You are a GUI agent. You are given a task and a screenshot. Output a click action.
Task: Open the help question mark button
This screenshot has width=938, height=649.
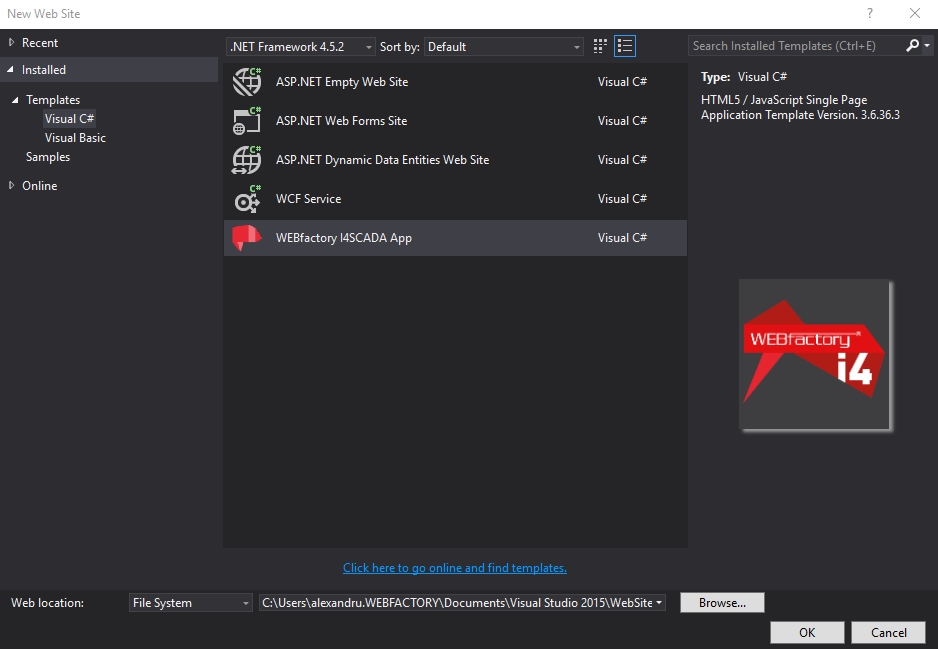click(870, 13)
